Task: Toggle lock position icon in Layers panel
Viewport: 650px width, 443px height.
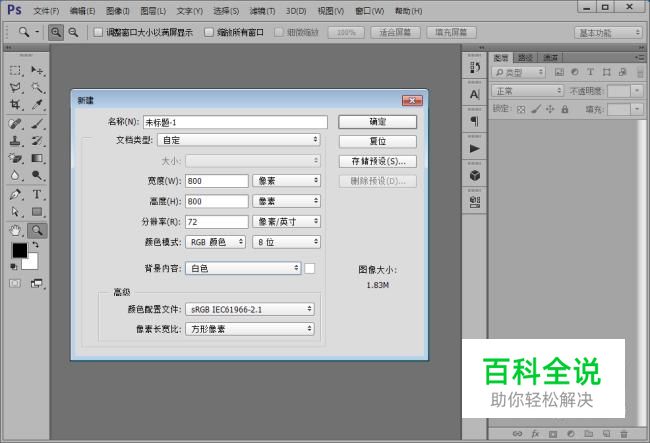Action: (x=550, y=109)
